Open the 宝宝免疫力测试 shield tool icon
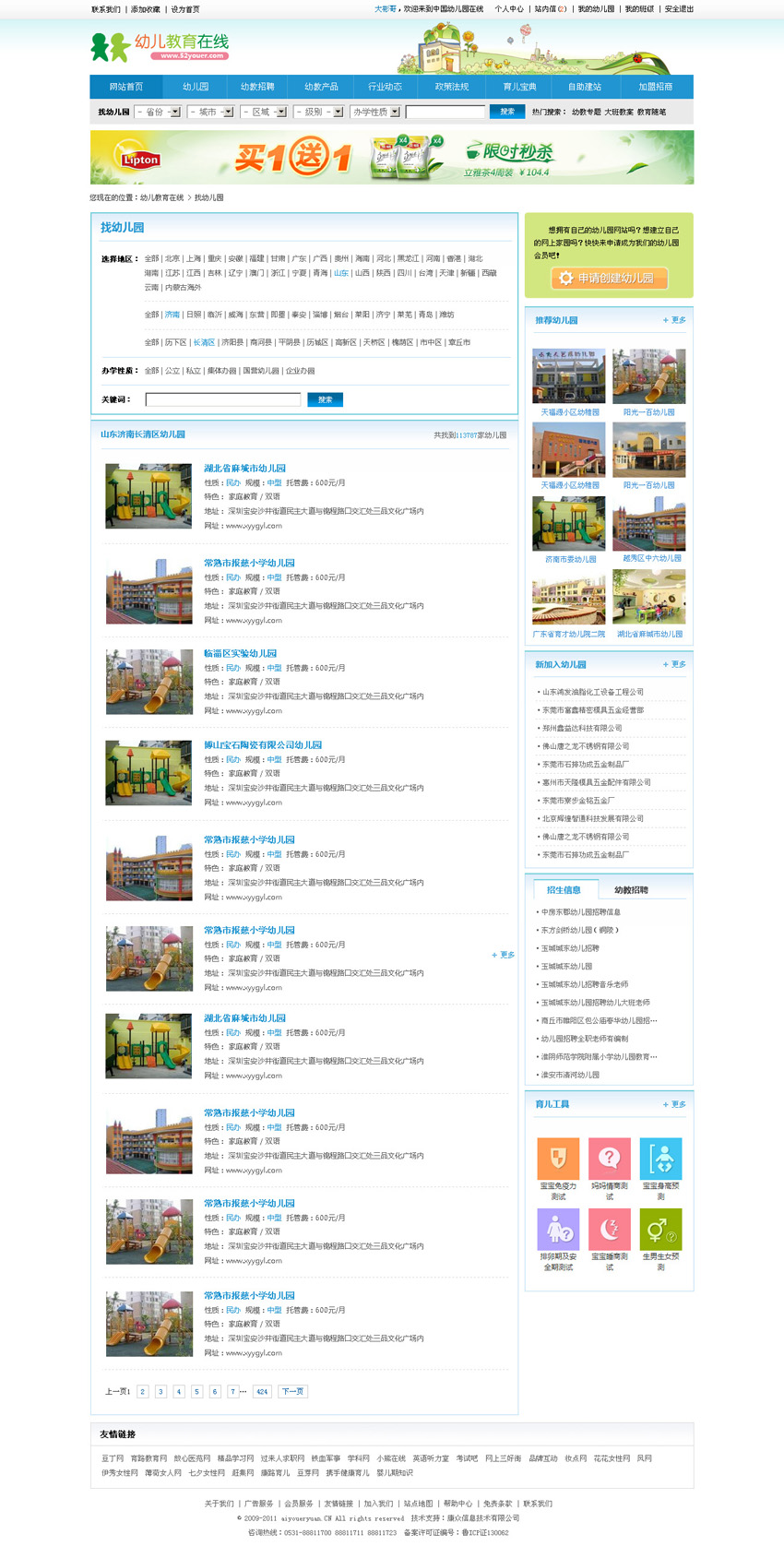Screen dimensions: 784x1546 558,1158
